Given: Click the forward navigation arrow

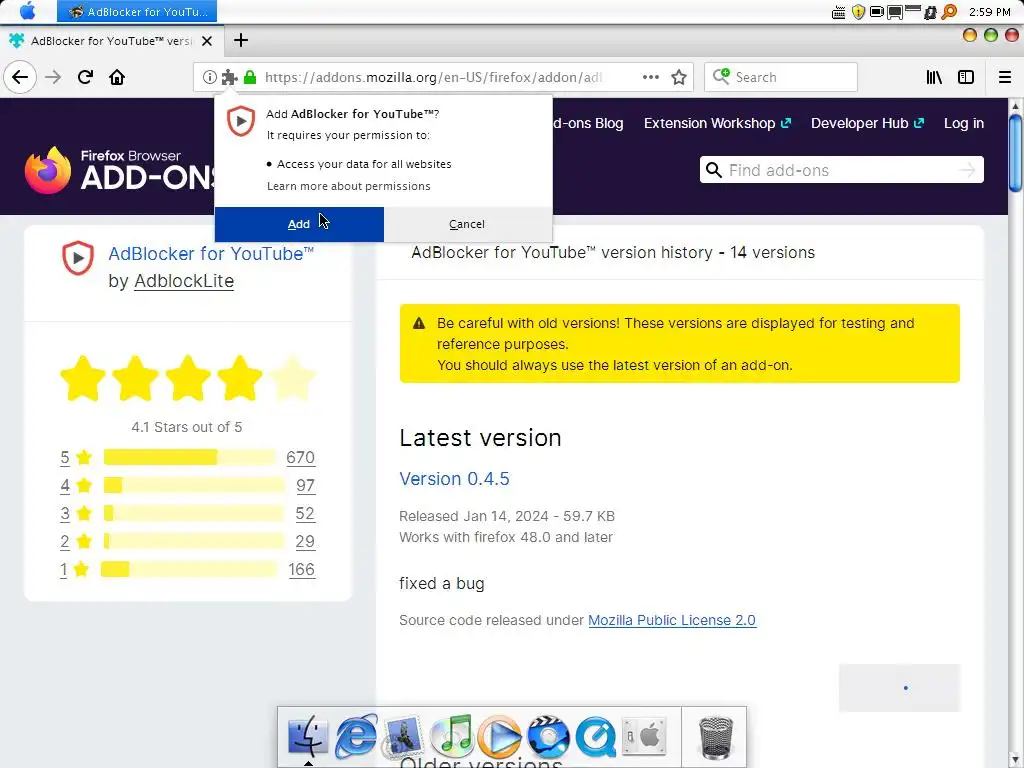Looking at the screenshot, I should point(53,77).
